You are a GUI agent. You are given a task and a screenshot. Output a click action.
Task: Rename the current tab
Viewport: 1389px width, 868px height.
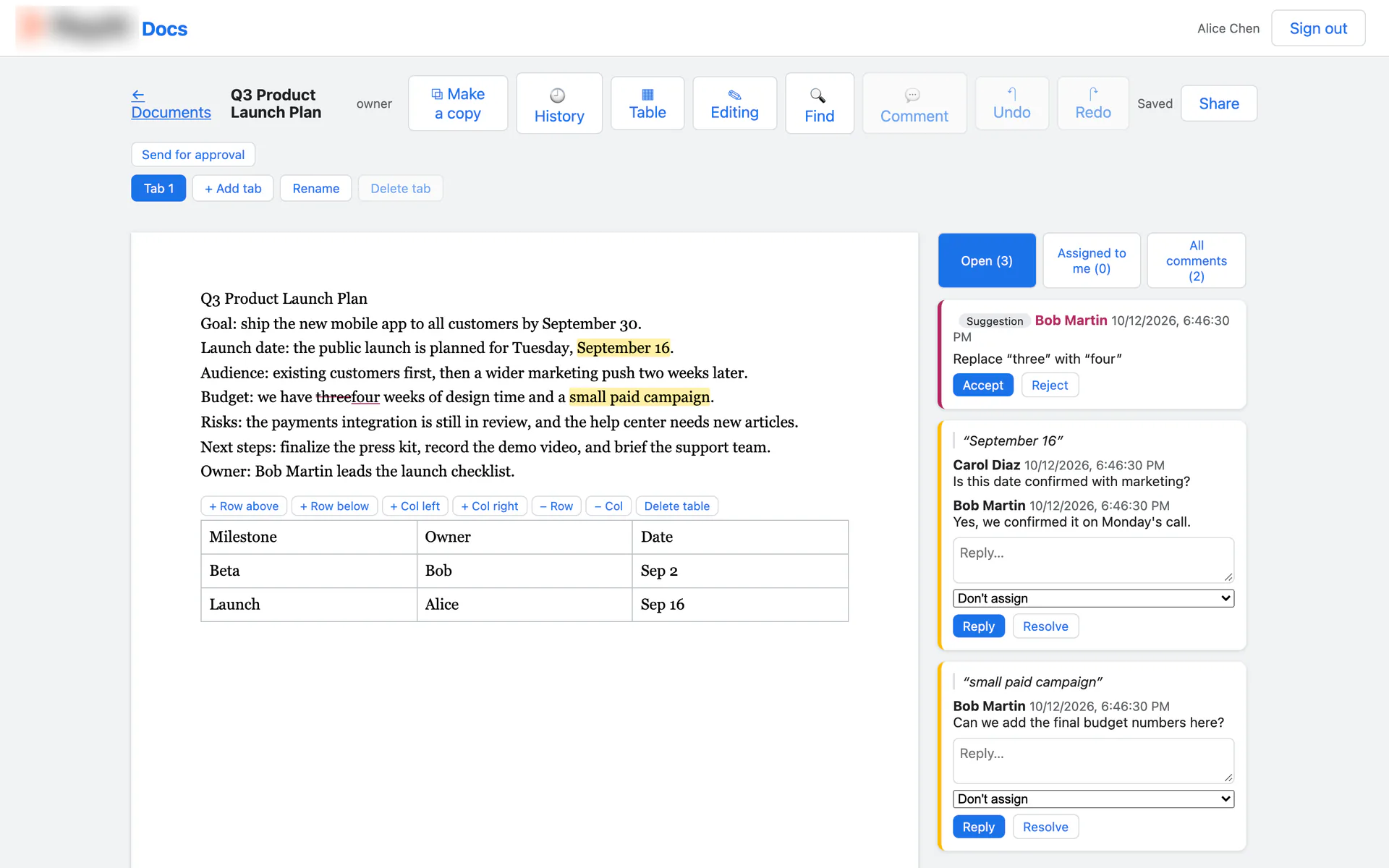316,188
